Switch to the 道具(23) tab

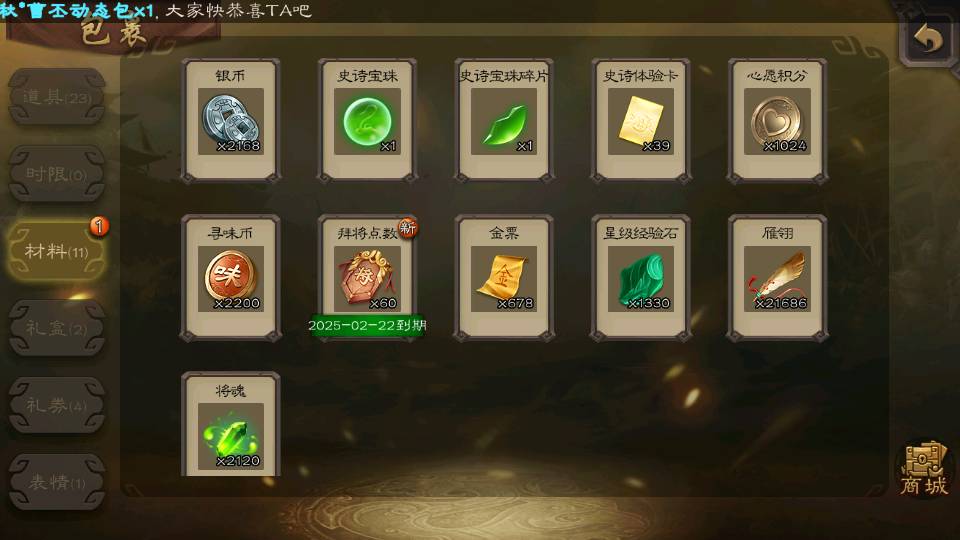point(57,97)
